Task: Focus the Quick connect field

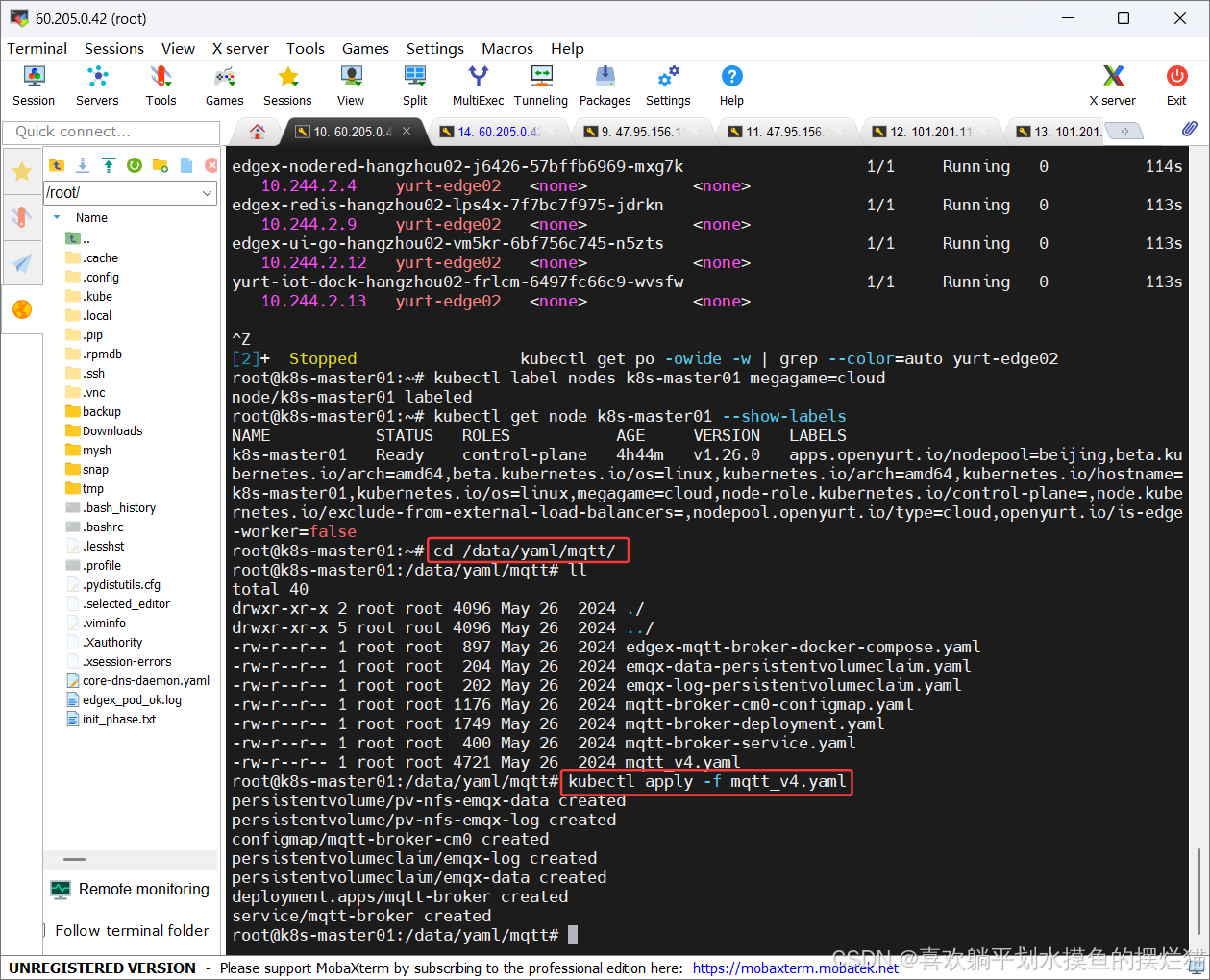Action: tap(111, 132)
